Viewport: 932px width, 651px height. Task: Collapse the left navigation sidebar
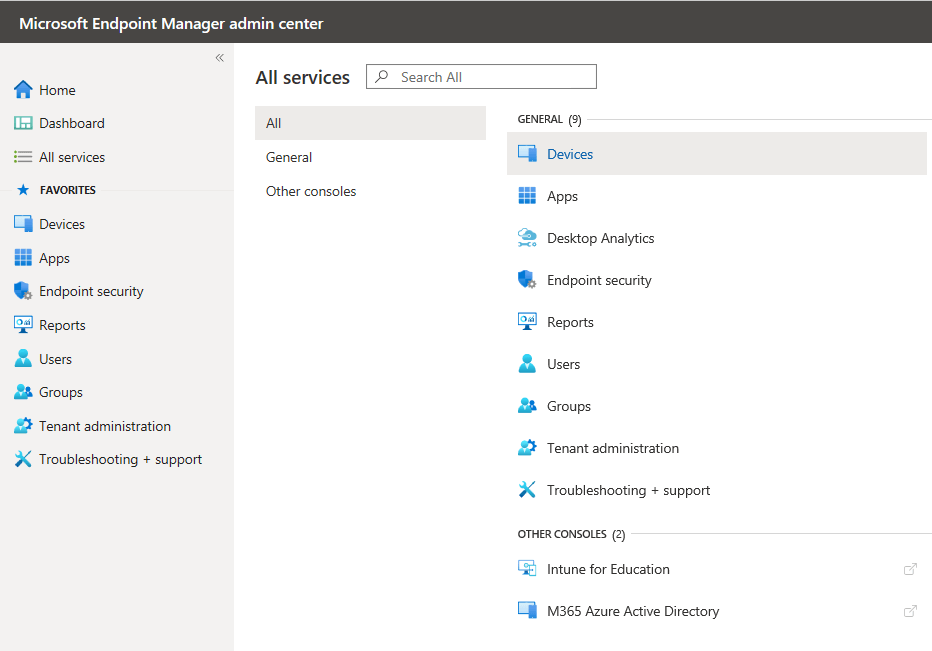[220, 58]
